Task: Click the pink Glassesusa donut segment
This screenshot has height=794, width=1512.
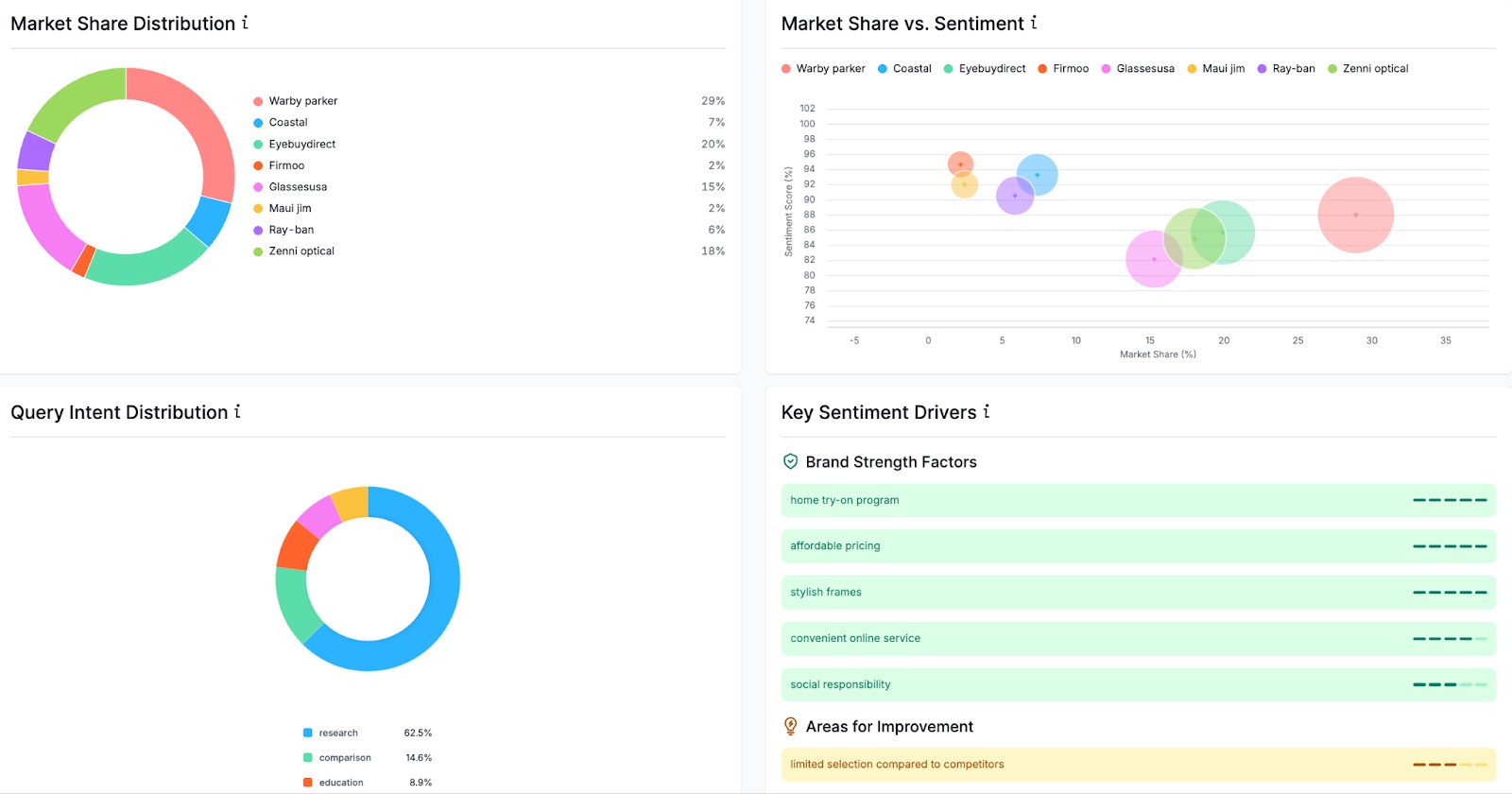Action: 44,225
